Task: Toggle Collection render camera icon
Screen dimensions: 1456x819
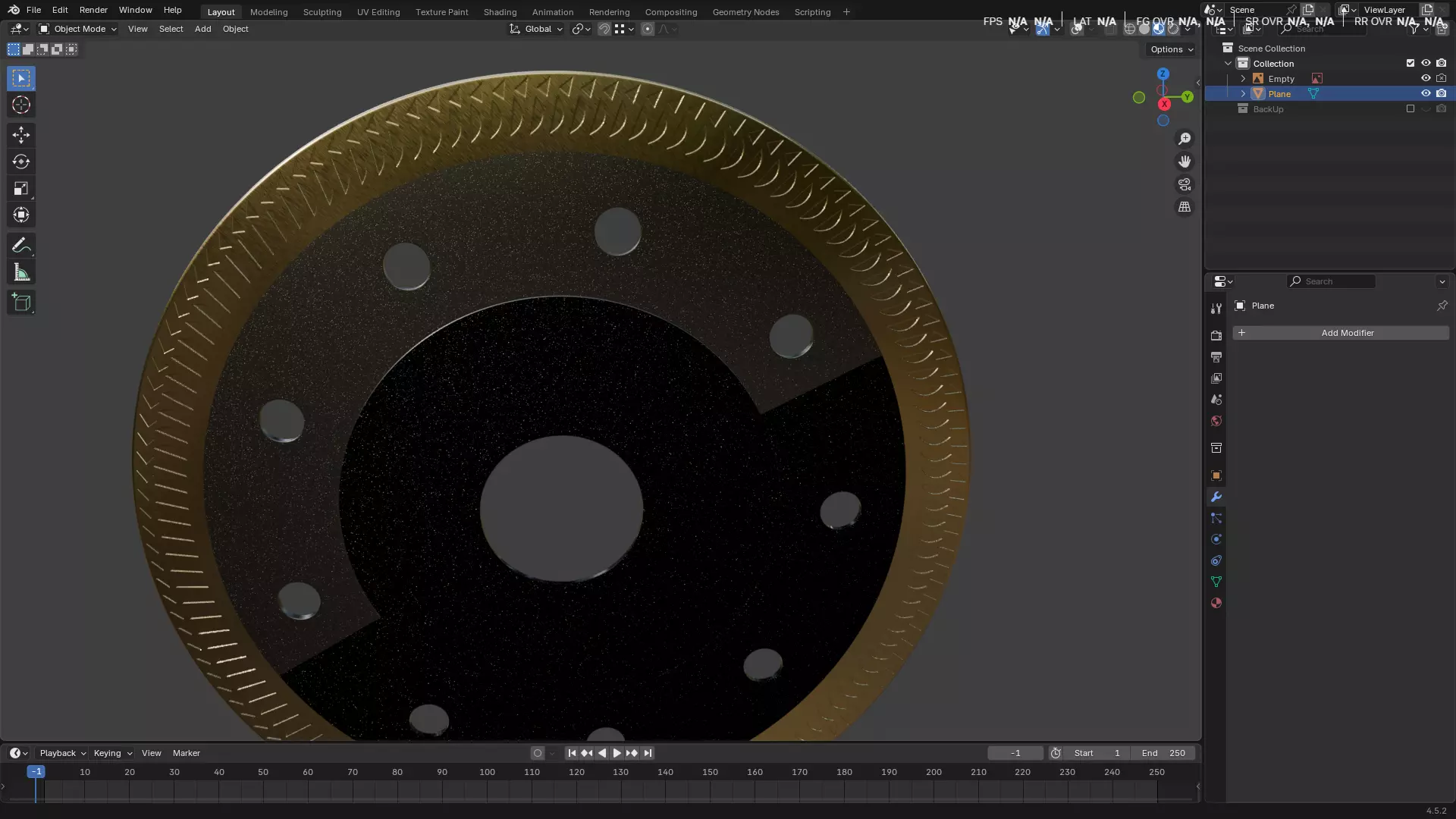Action: point(1441,63)
